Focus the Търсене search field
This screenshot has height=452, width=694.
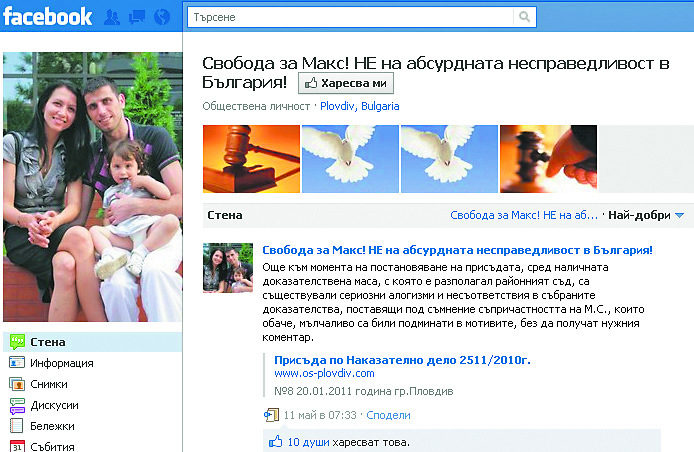point(350,17)
